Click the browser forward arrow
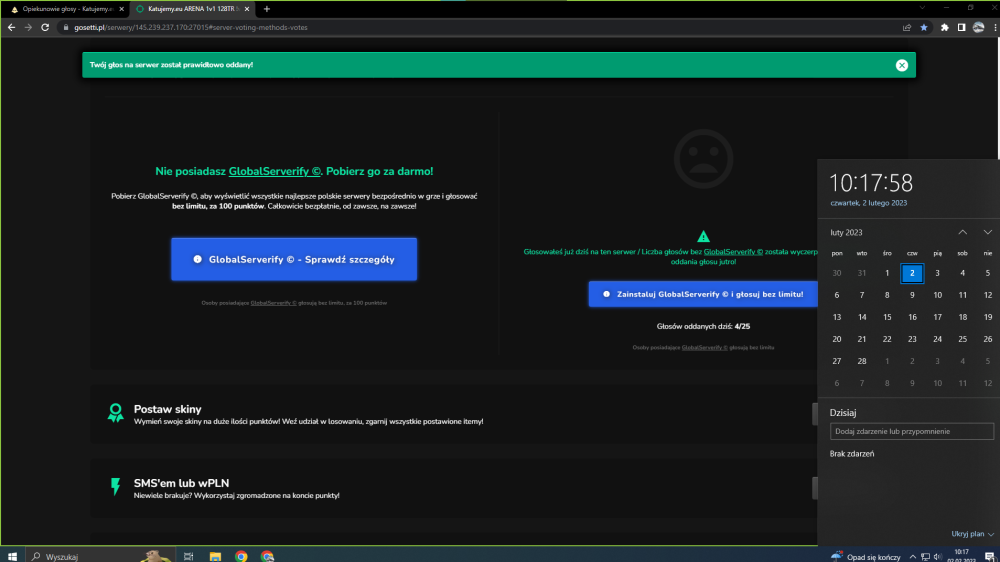The image size is (1000, 562). pyautogui.click(x=28, y=27)
